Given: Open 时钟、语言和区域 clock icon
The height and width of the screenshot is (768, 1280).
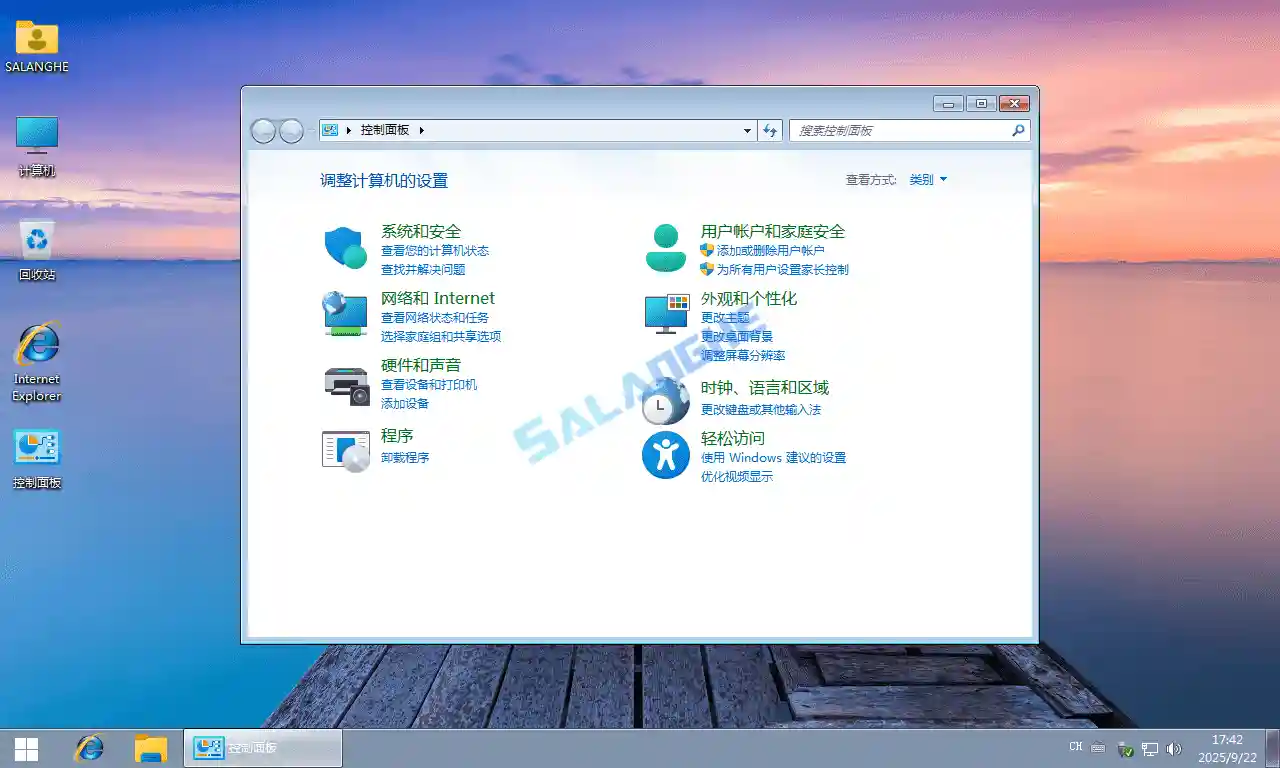Looking at the screenshot, I should pos(665,401).
